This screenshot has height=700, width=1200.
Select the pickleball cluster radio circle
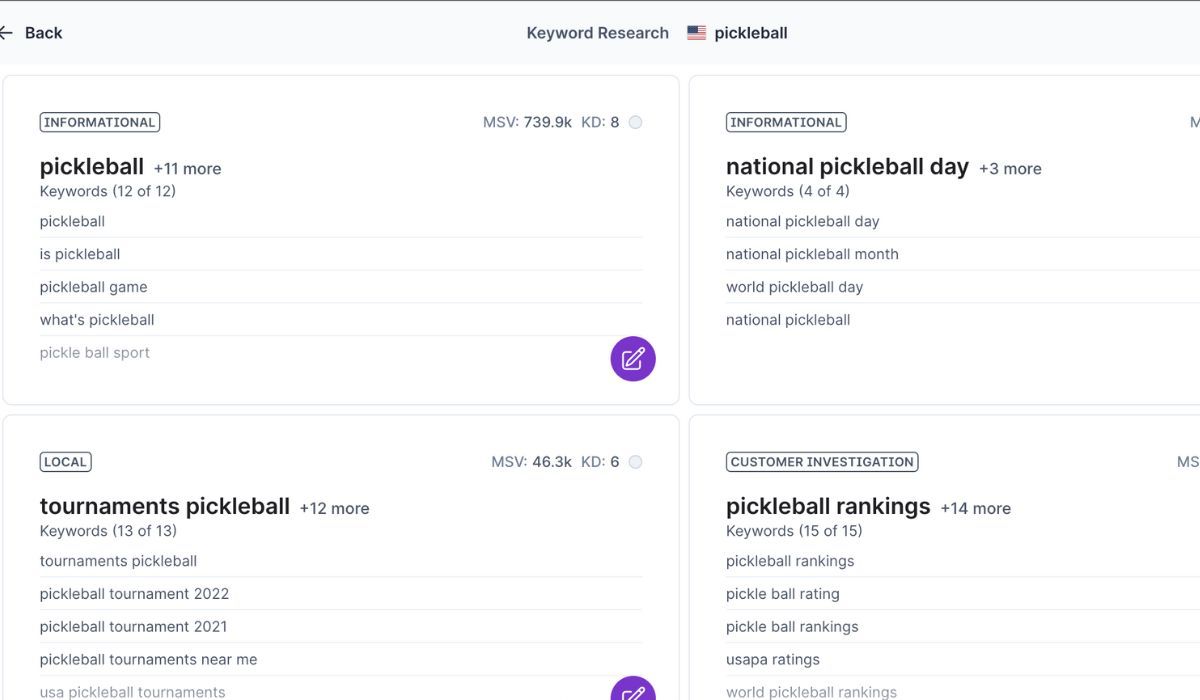click(x=635, y=122)
